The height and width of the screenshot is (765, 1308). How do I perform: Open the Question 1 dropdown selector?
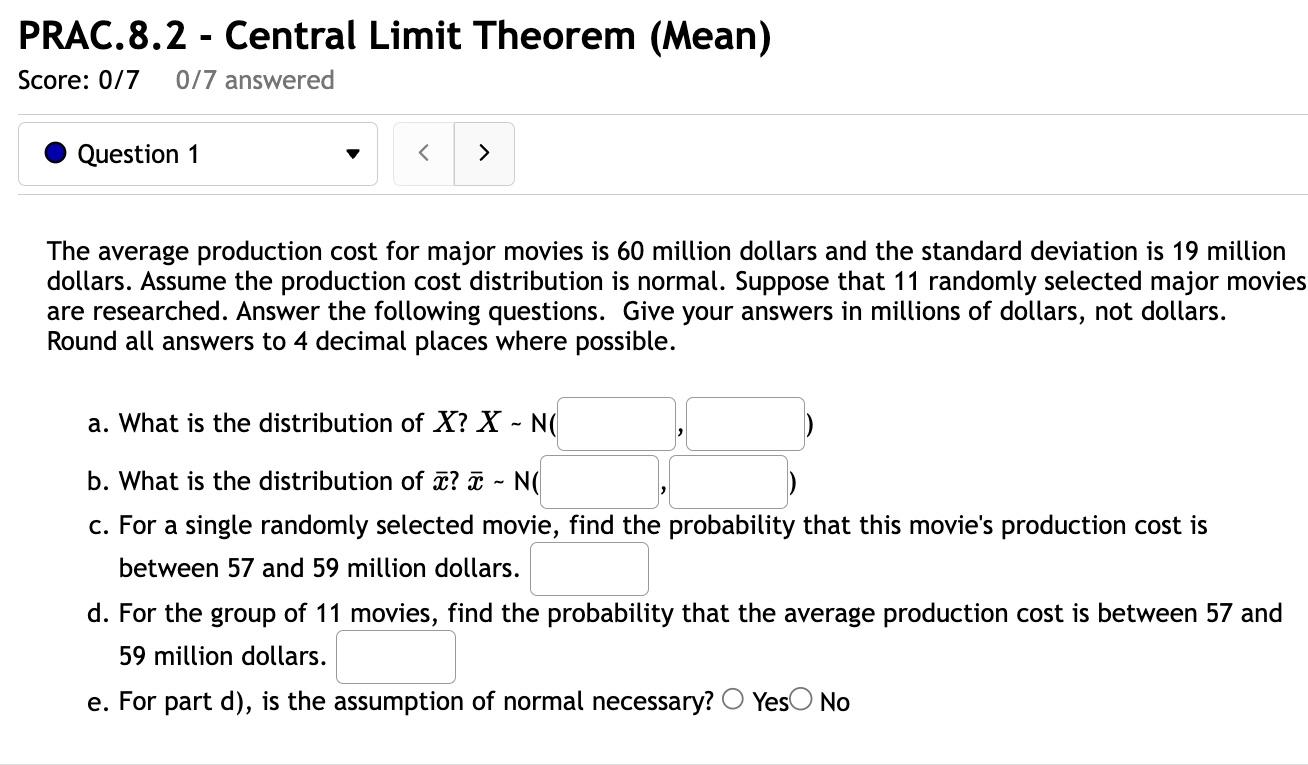pyautogui.click(x=197, y=153)
